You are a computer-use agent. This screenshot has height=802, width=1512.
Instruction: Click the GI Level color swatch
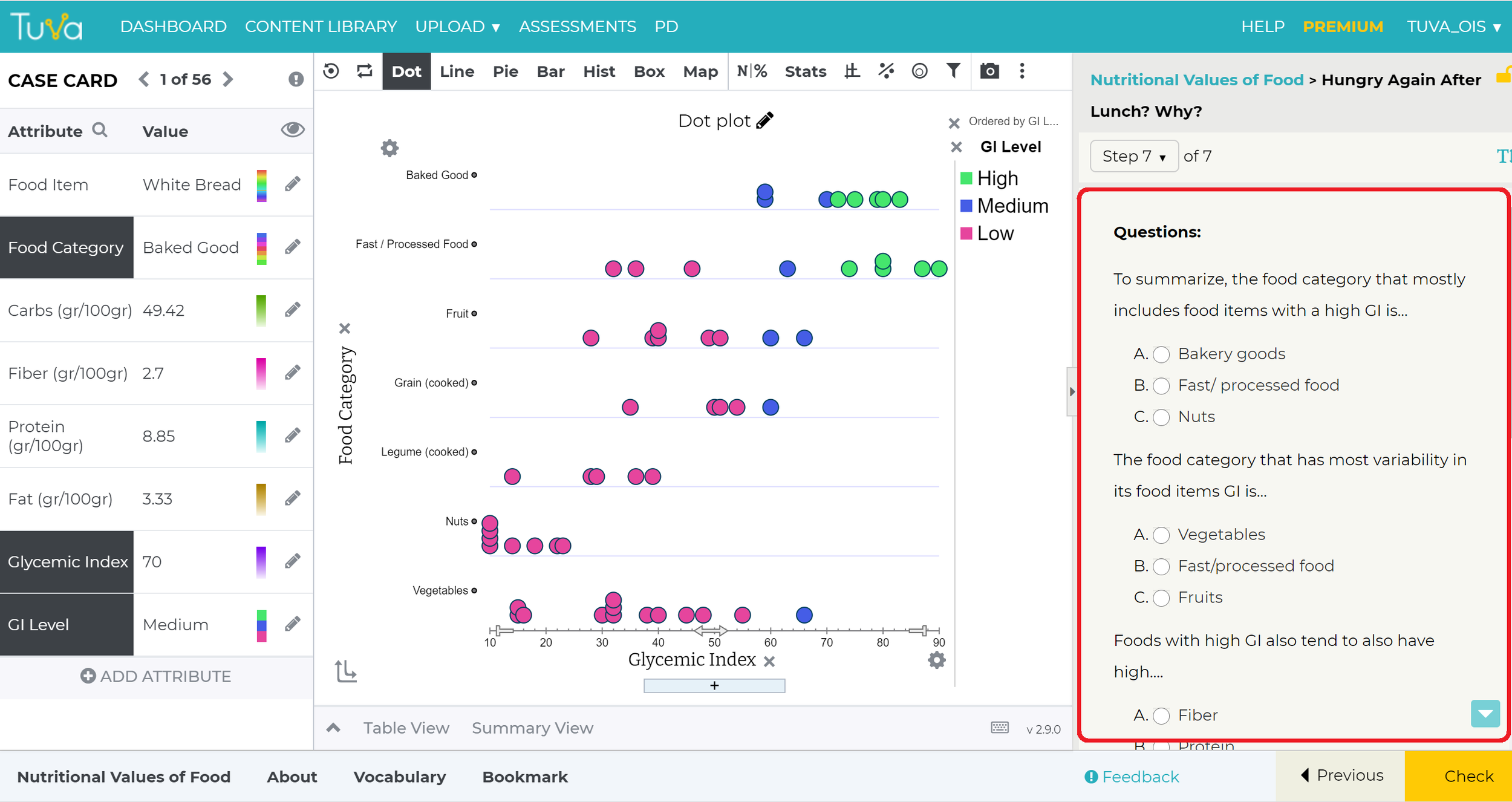pyautogui.click(x=262, y=625)
